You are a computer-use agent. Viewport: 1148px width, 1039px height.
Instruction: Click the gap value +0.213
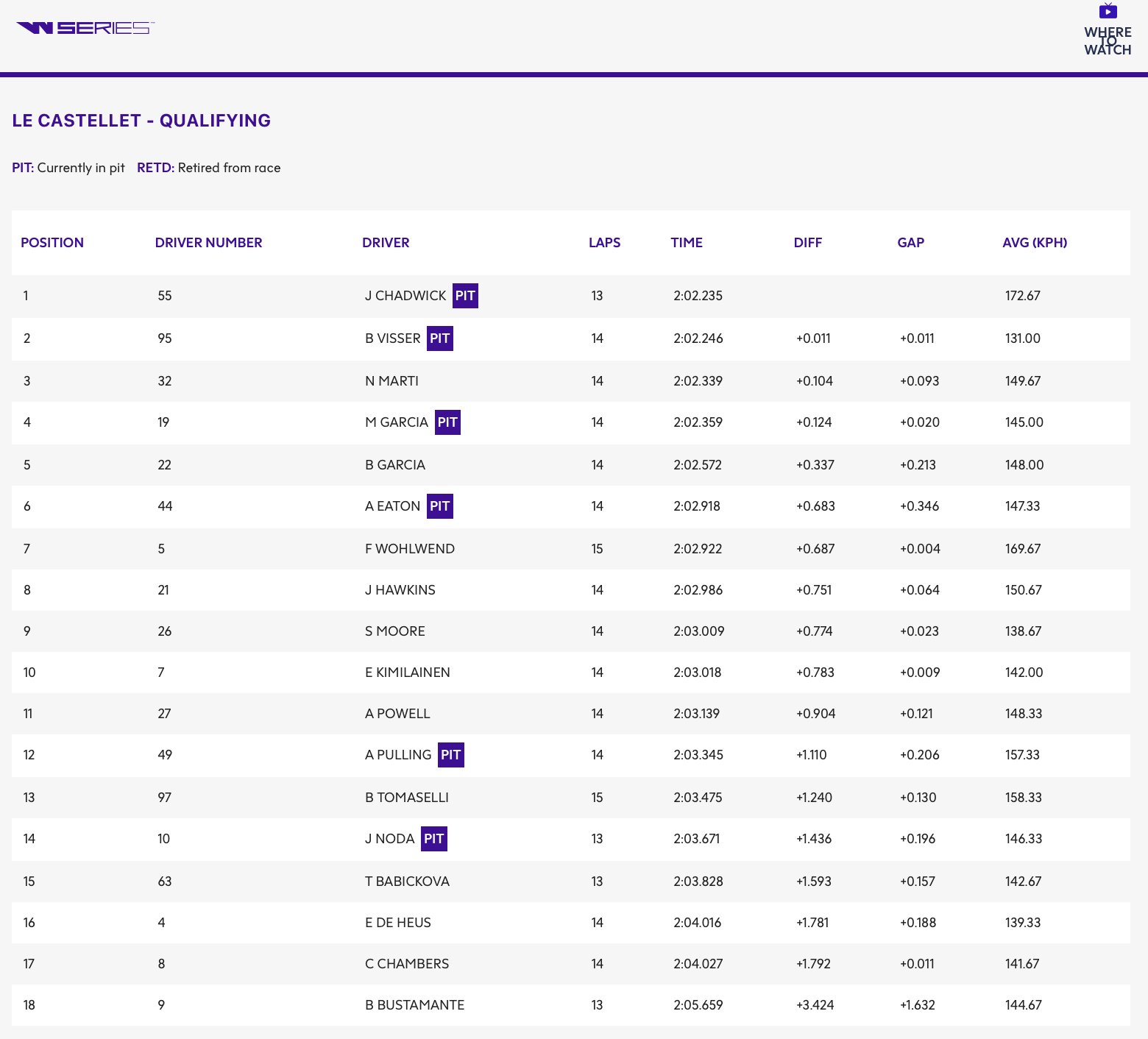(918, 465)
